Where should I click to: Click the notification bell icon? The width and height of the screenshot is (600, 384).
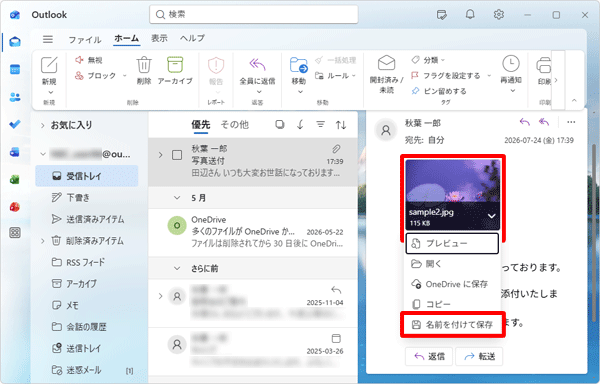pyautogui.click(x=470, y=15)
